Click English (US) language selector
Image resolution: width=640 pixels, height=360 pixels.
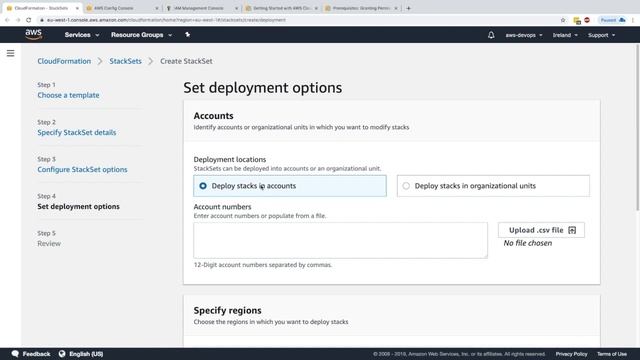(x=86, y=354)
